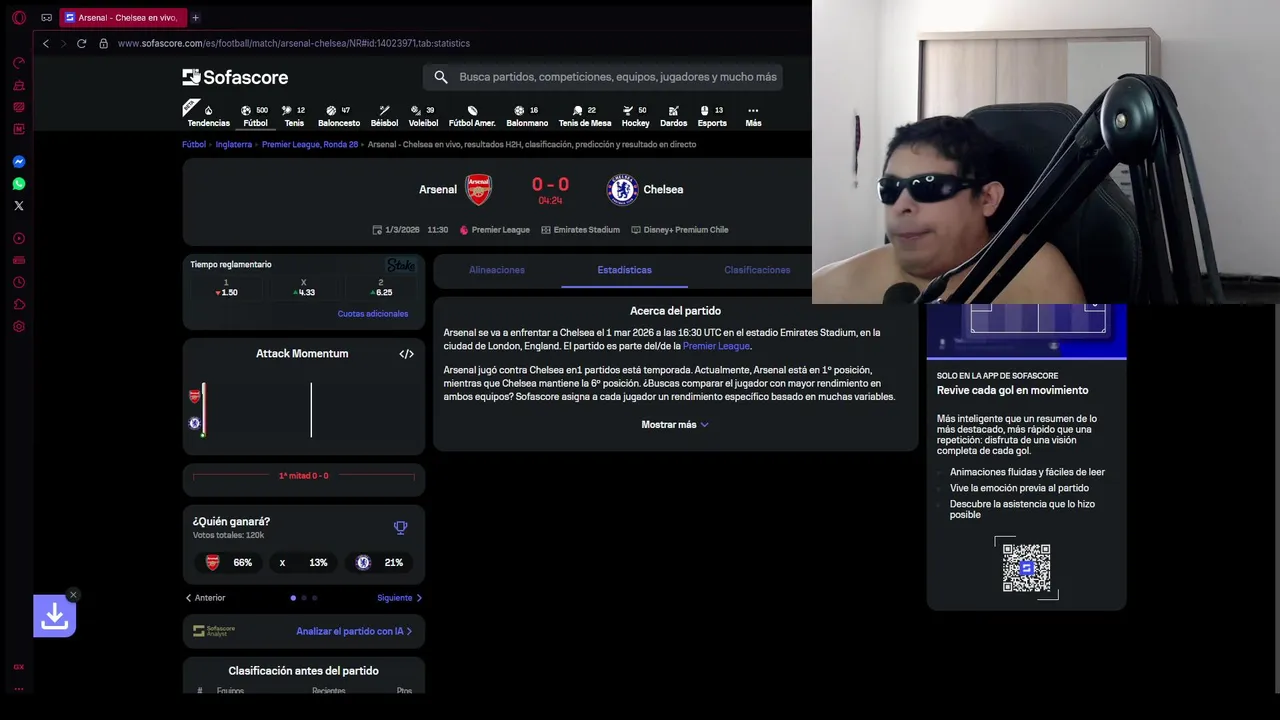Select home win odds 1.50

tap(226, 288)
